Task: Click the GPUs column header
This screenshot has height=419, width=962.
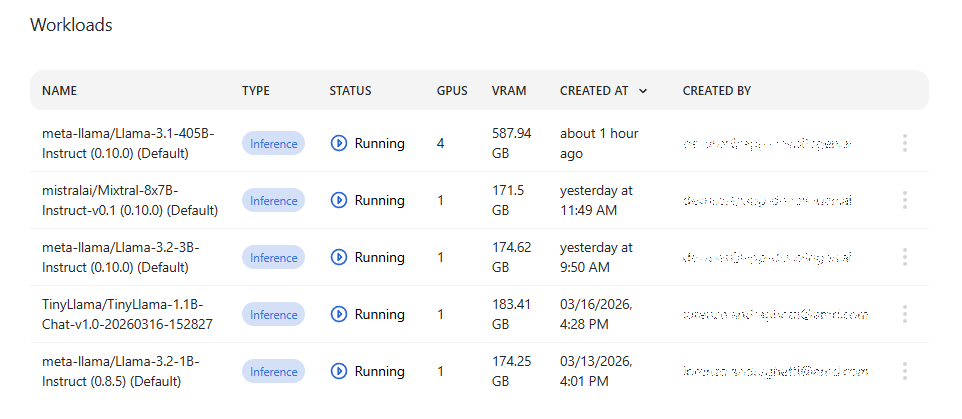Action: point(452,91)
